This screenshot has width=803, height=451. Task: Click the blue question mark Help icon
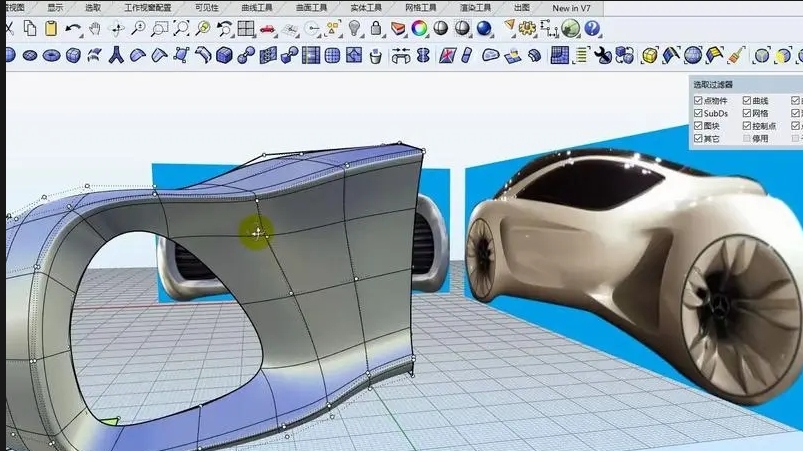[x=592, y=29]
